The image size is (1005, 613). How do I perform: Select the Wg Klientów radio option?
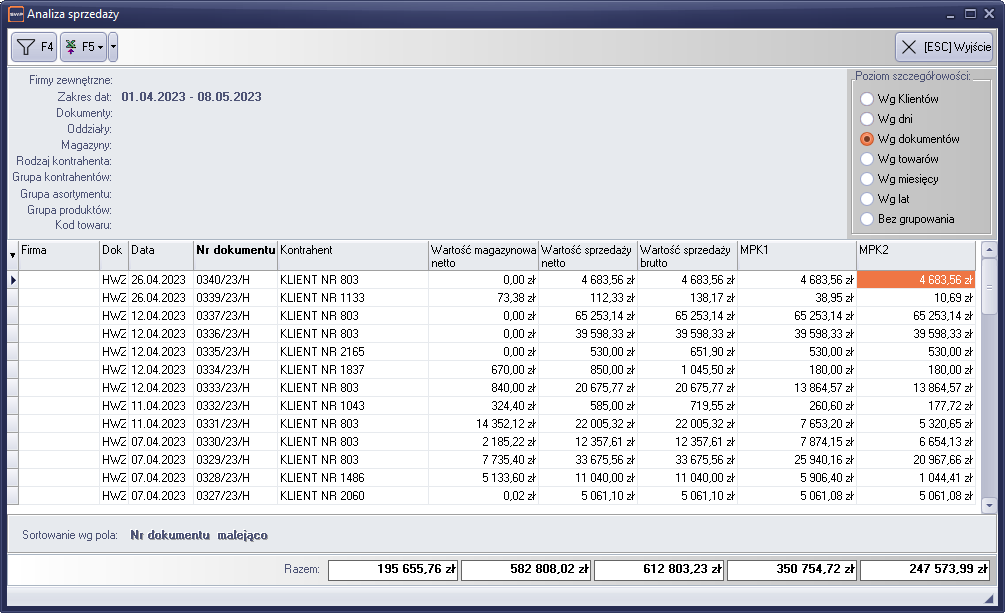coord(867,99)
